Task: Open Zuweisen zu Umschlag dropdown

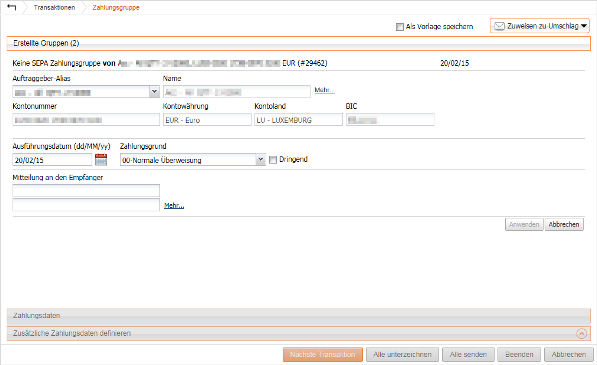Action: click(540, 26)
